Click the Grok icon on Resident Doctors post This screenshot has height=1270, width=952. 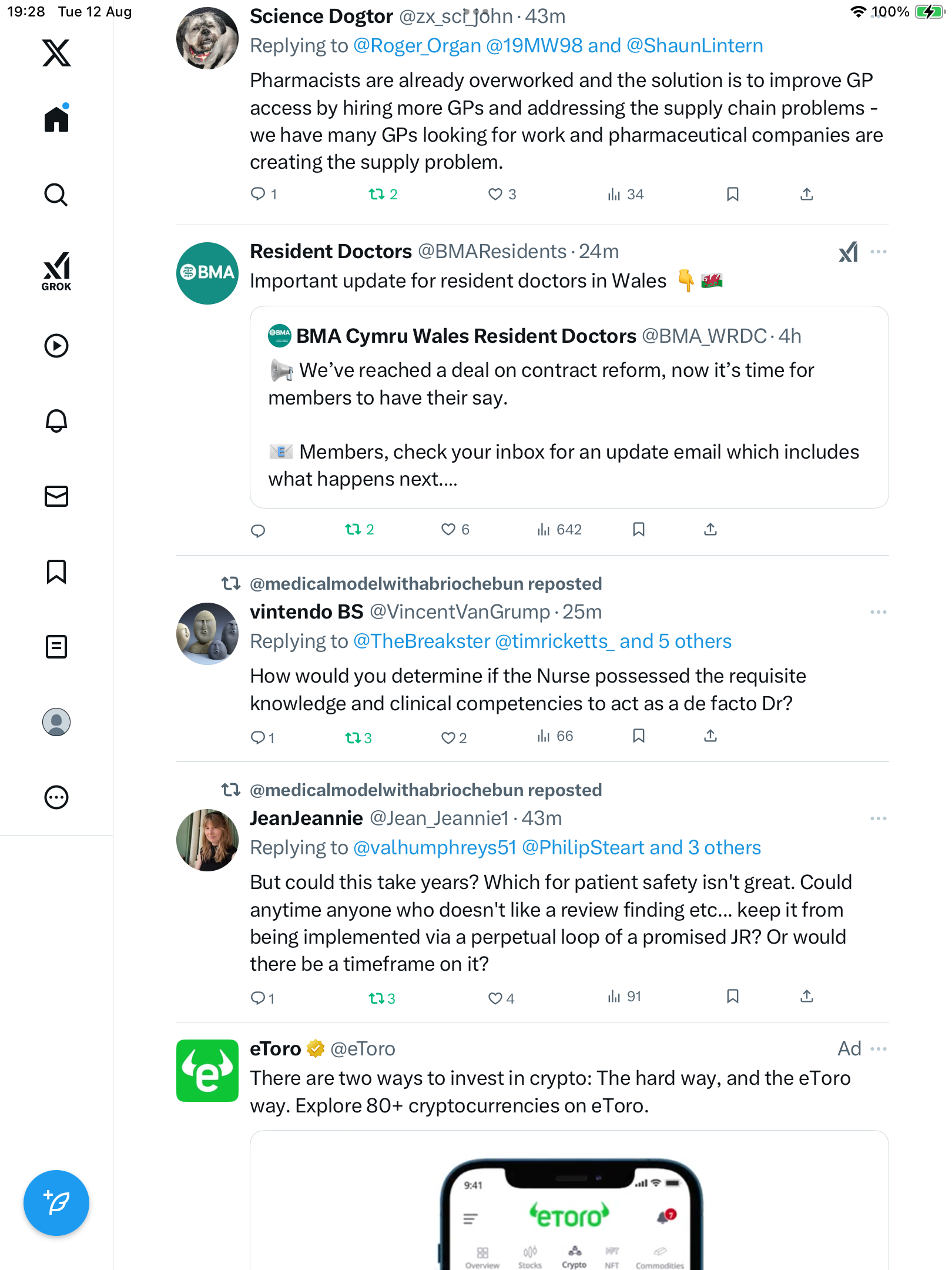(848, 252)
